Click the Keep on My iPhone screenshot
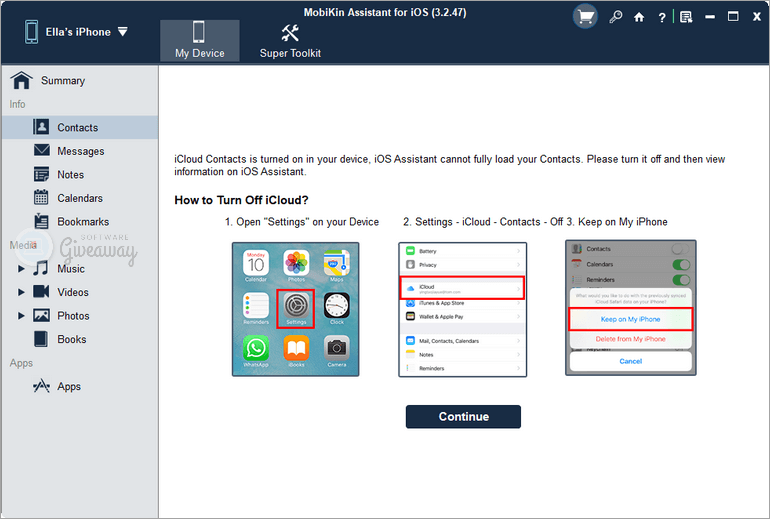Screen dimensions: 770x519 pyautogui.click(x=631, y=308)
